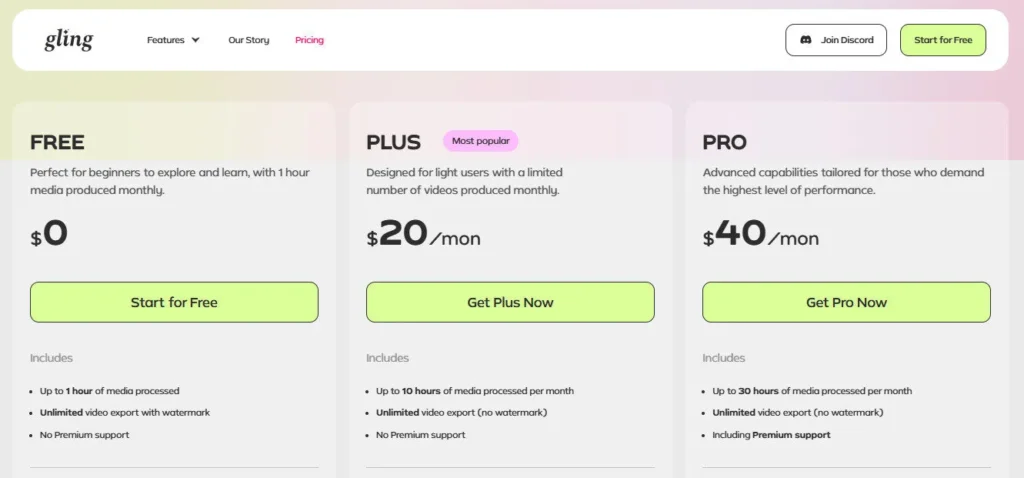This screenshot has height=478, width=1024.
Task: Click the $40/mon price text
Action: (760, 235)
